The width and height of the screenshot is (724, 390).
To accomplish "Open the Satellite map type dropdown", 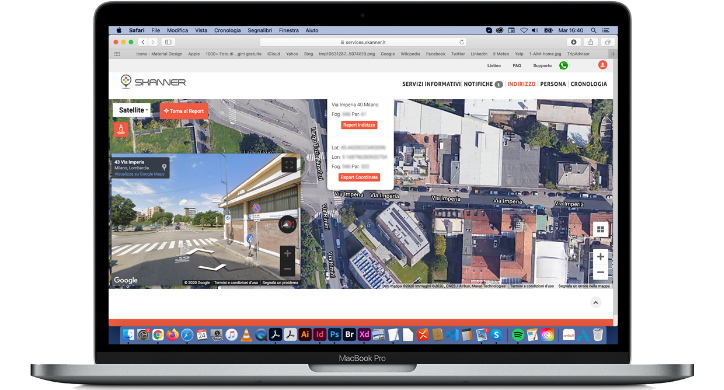I will click(132, 110).
